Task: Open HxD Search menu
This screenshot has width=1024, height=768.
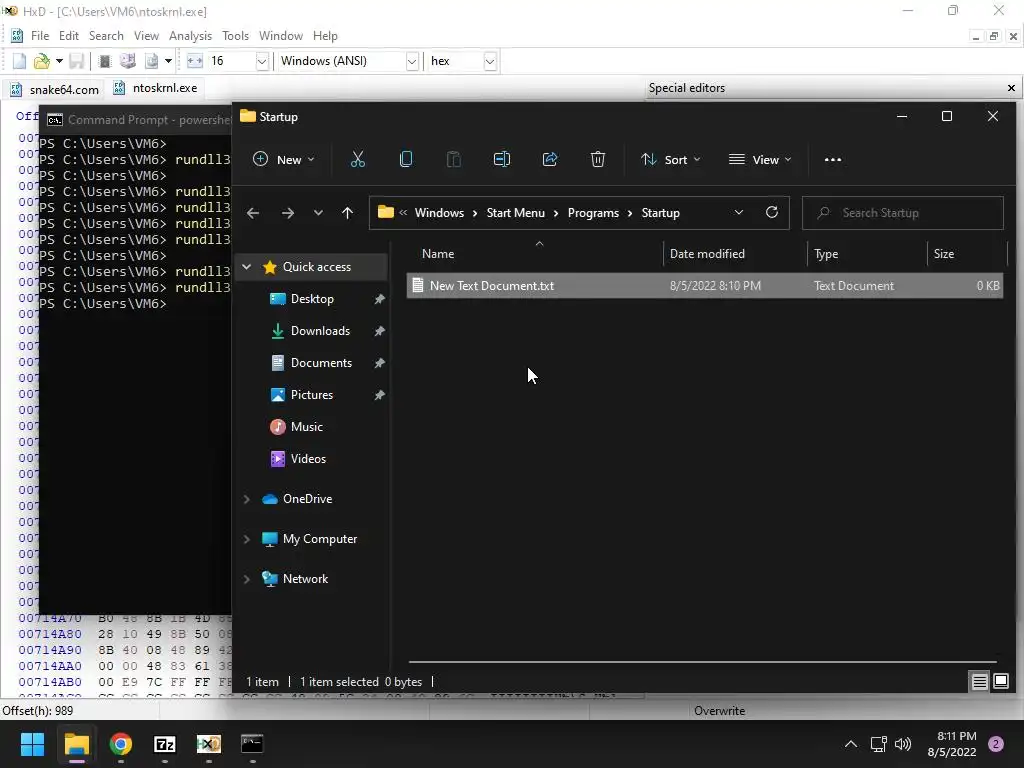Action: click(x=106, y=36)
